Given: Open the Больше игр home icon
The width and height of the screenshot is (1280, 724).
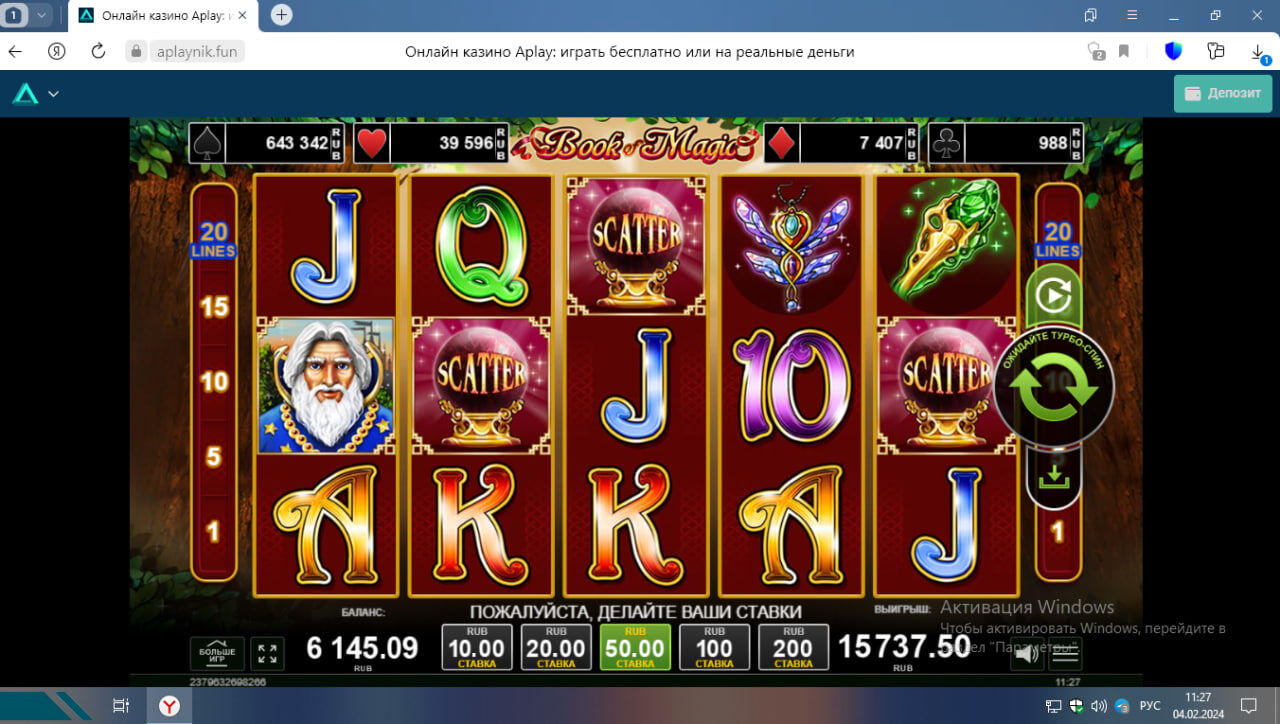Looking at the screenshot, I should (x=217, y=653).
